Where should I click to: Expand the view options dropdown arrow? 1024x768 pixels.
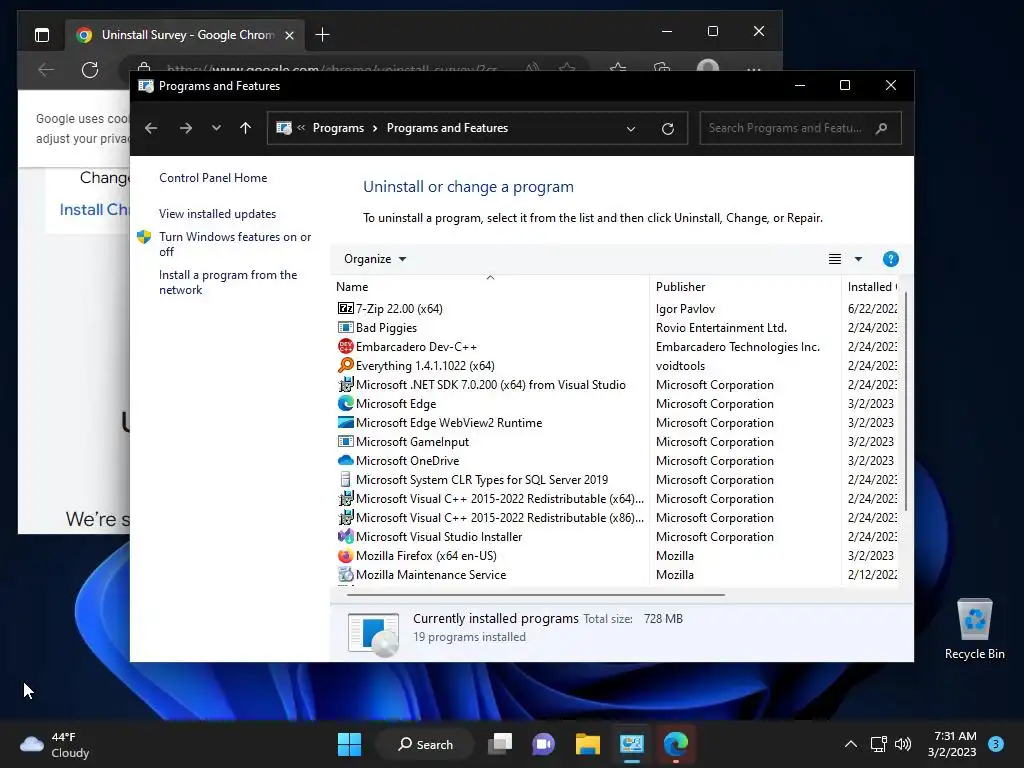(858, 259)
